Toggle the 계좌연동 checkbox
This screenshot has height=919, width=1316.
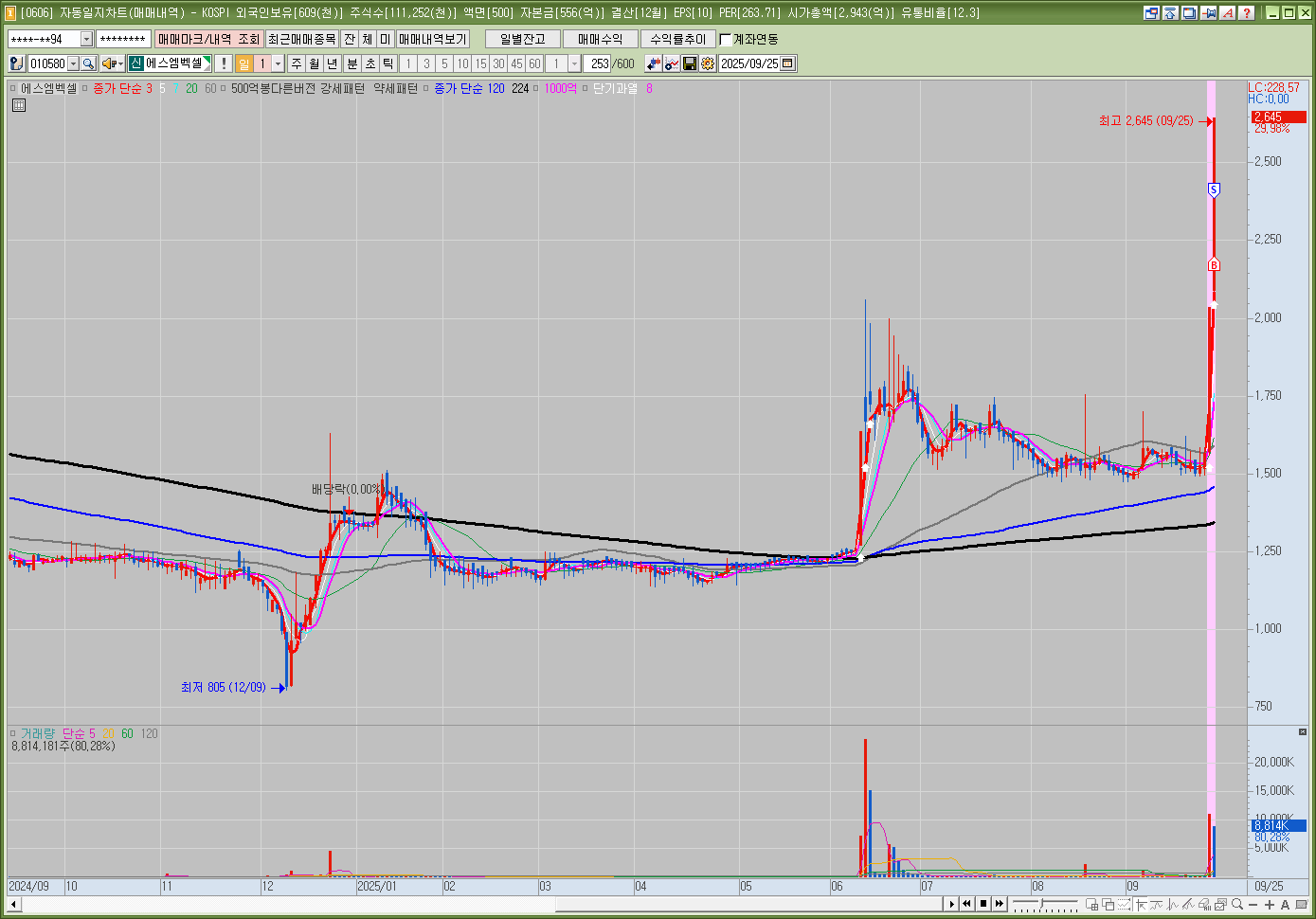click(x=726, y=39)
